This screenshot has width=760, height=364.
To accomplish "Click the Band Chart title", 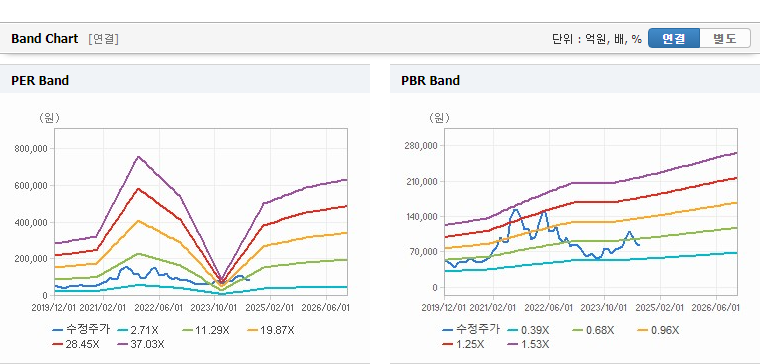I will click(45, 39).
